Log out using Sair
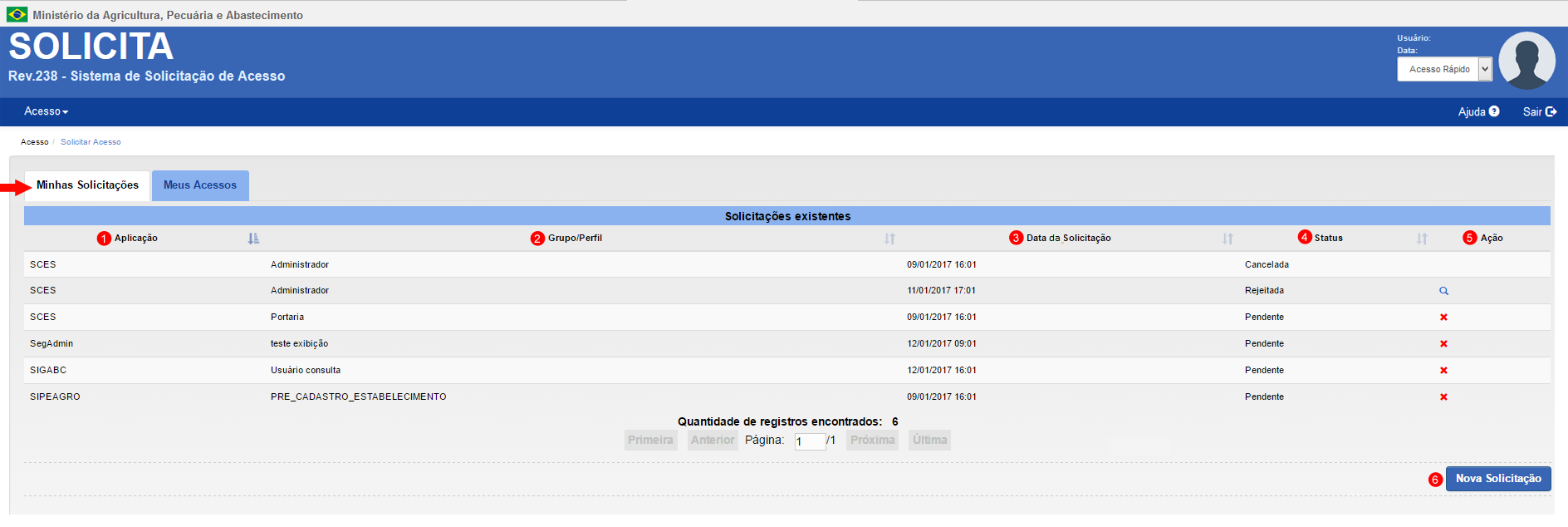Screen dimensions: 1568x527 (1539, 111)
